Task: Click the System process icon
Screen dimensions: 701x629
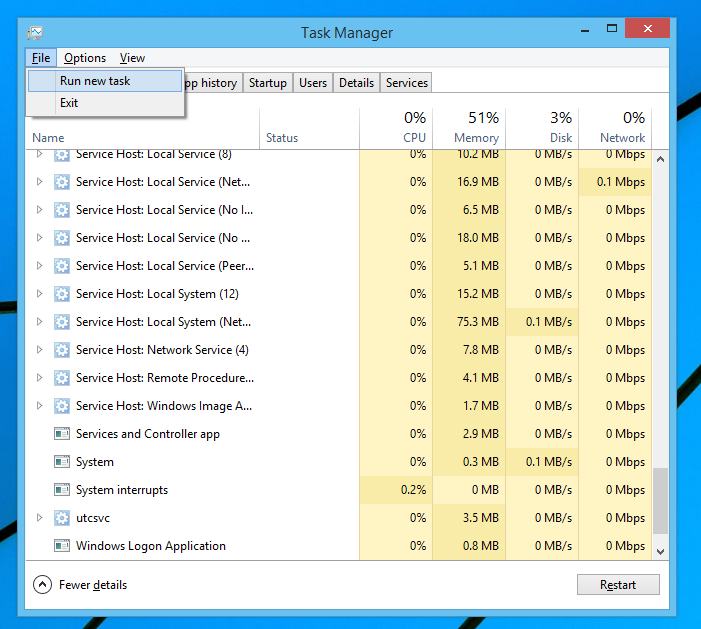Action: (62, 462)
